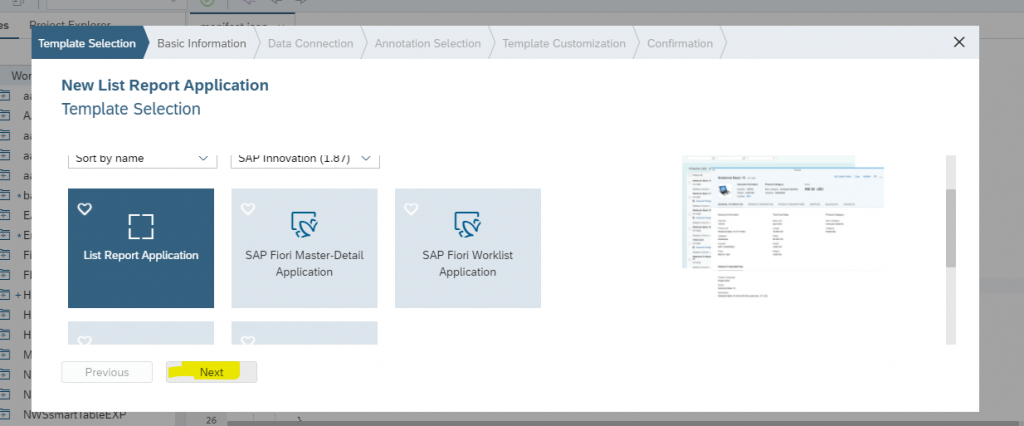Favorite the List Report Application tile heart

pos(85,209)
